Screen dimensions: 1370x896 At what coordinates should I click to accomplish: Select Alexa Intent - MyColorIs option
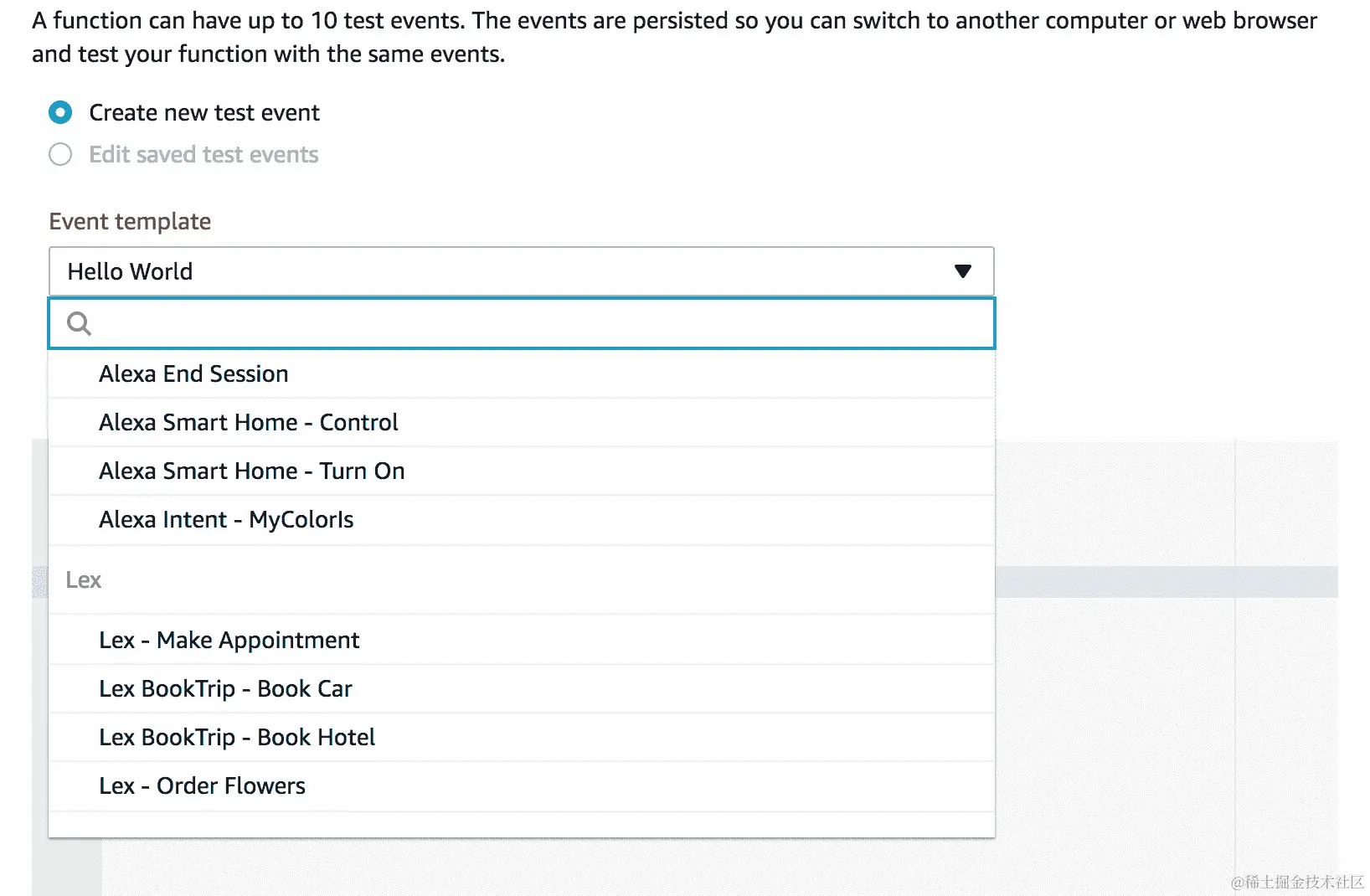tap(226, 519)
